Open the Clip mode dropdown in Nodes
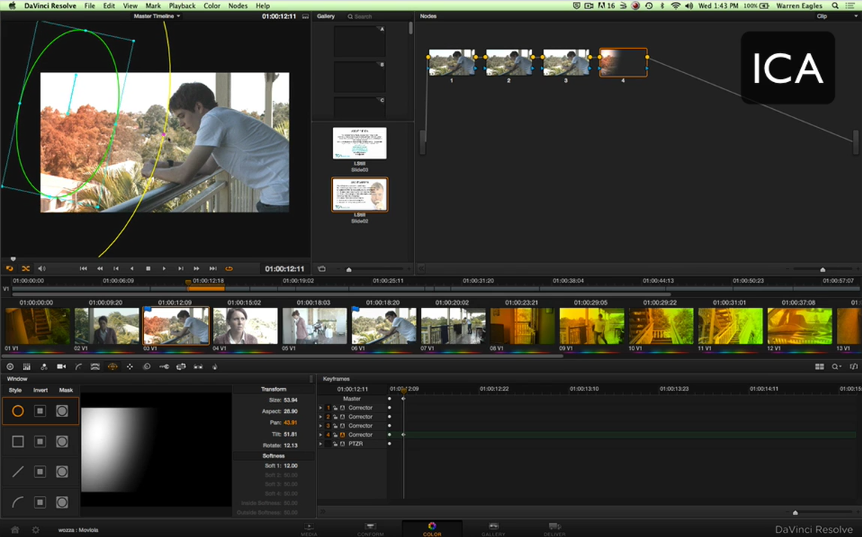The width and height of the screenshot is (862, 537). click(x=836, y=16)
